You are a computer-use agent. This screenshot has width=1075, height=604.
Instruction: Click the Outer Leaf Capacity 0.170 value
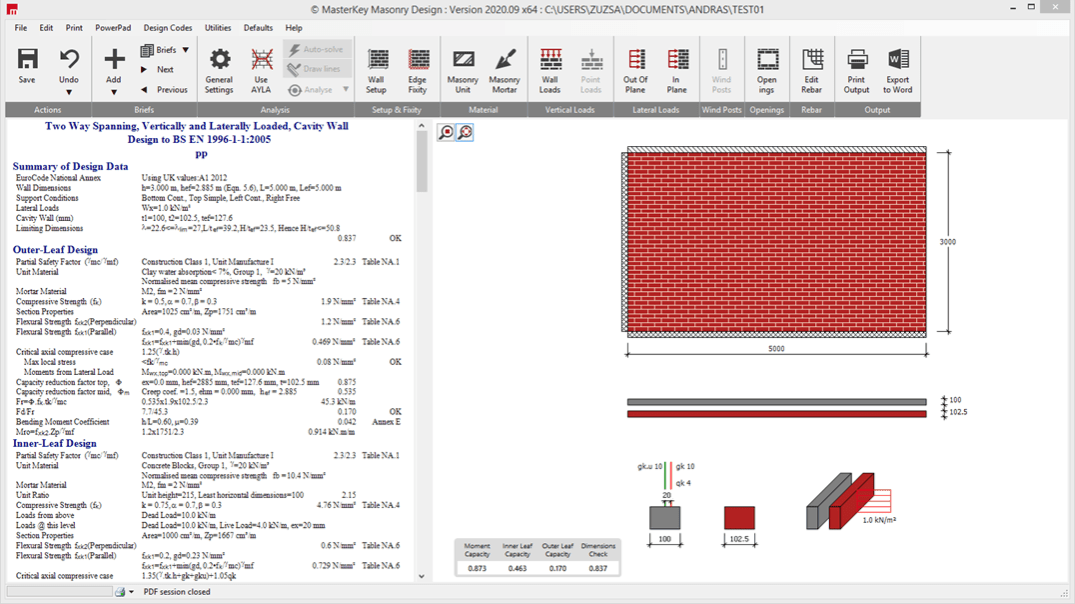click(x=557, y=568)
